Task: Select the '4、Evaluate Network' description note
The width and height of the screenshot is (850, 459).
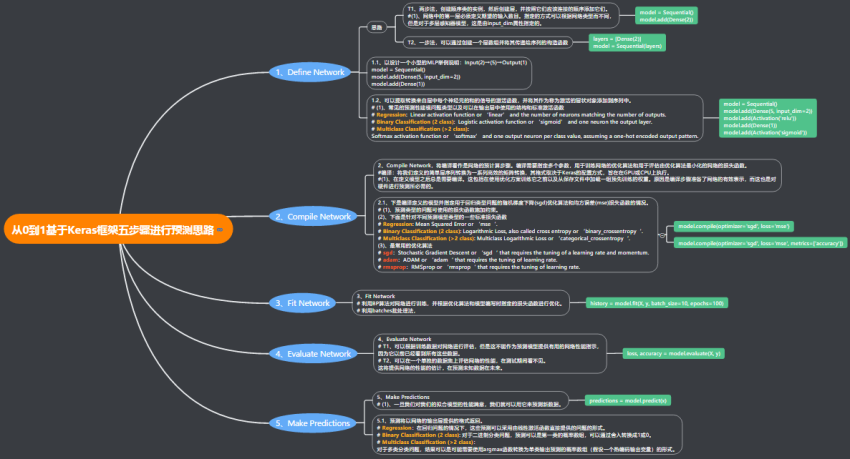Action: [x=490, y=353]
